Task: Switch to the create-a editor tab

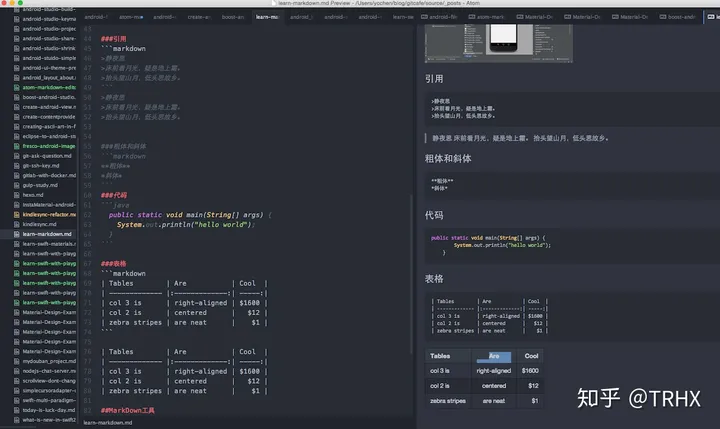Action: 199,17
